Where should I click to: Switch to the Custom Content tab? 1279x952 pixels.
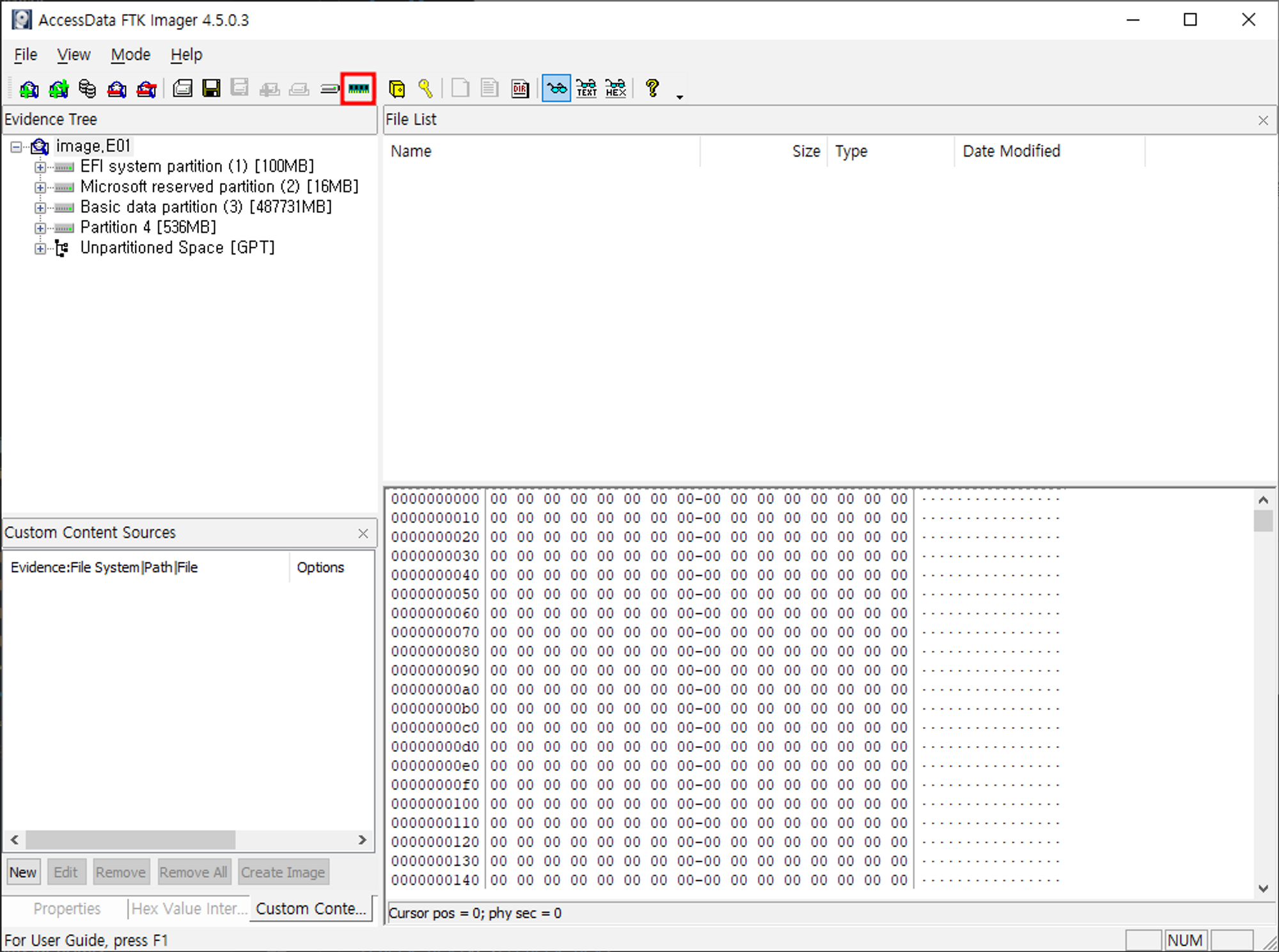point(311,909)
